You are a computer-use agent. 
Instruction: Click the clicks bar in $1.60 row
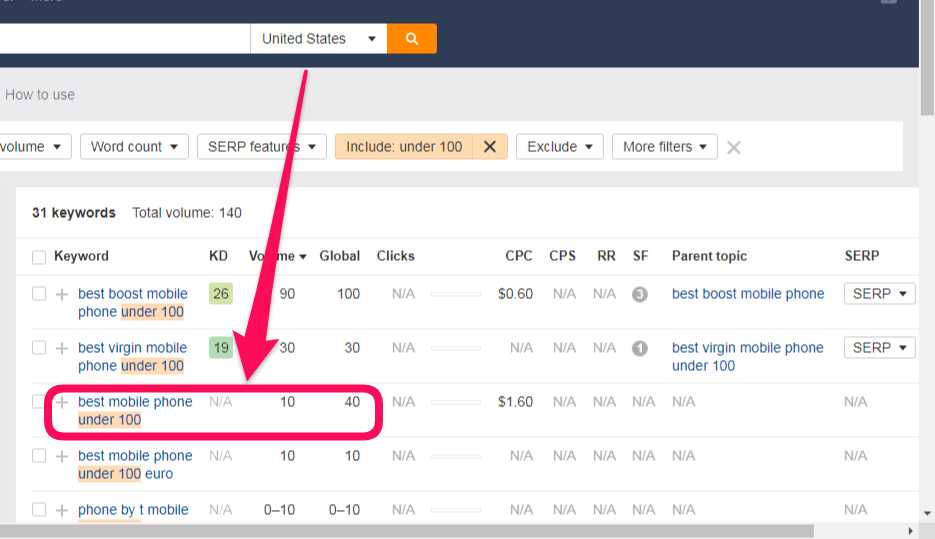pos(456,402)
